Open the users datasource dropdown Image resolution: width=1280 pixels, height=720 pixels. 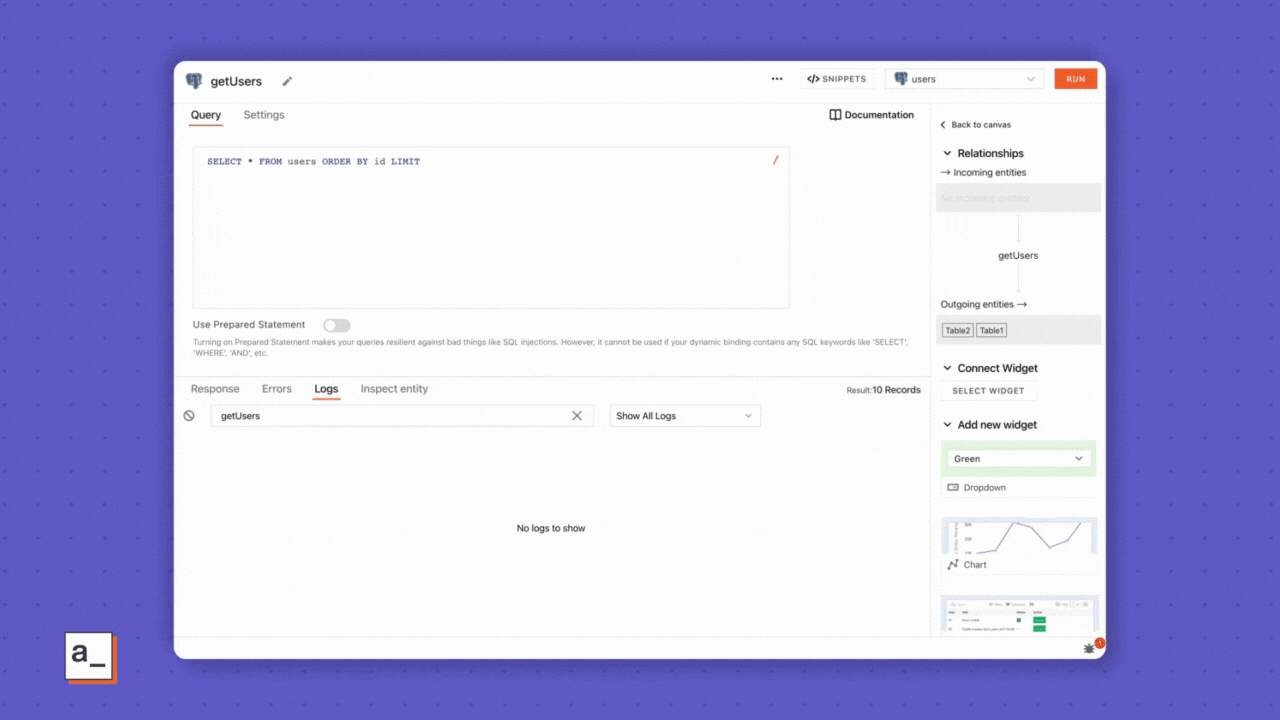click(x=965, y=79)
